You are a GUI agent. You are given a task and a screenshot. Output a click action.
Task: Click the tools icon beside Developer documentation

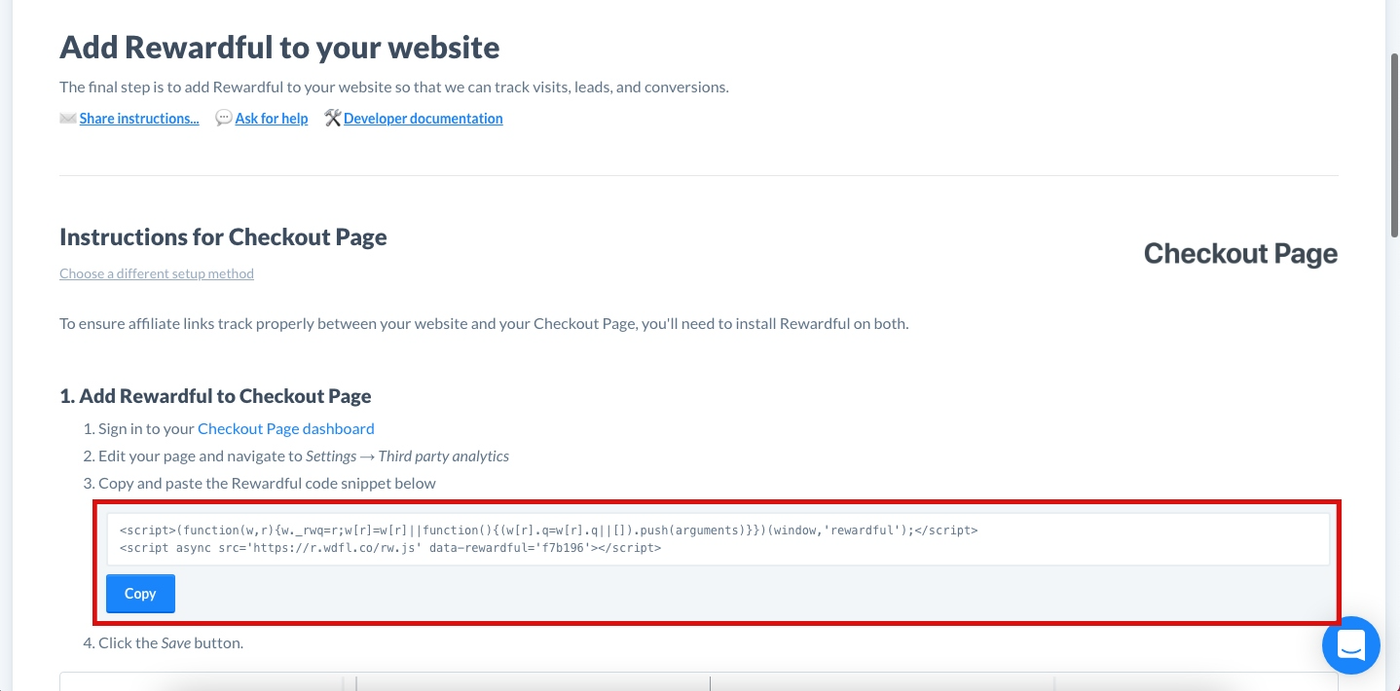point(333,118)
